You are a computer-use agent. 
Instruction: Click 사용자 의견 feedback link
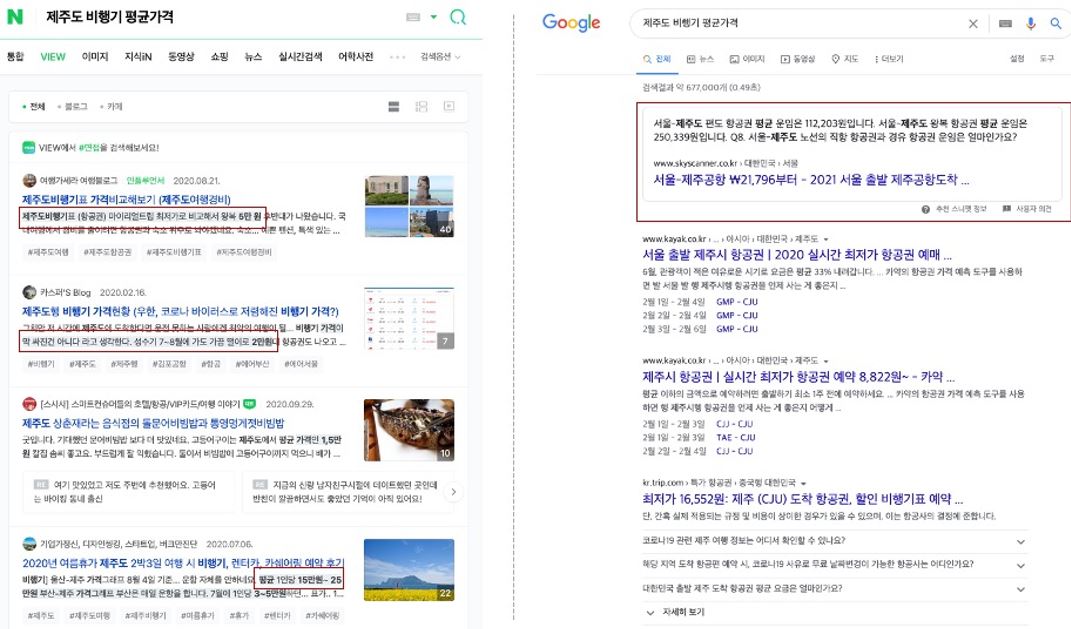pyautogui.click(x=1027, y=209)
